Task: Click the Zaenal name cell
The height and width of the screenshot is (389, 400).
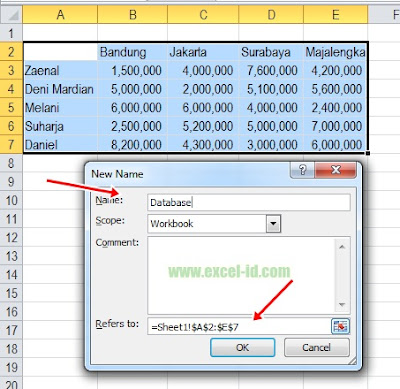Action: coord(60,70)
